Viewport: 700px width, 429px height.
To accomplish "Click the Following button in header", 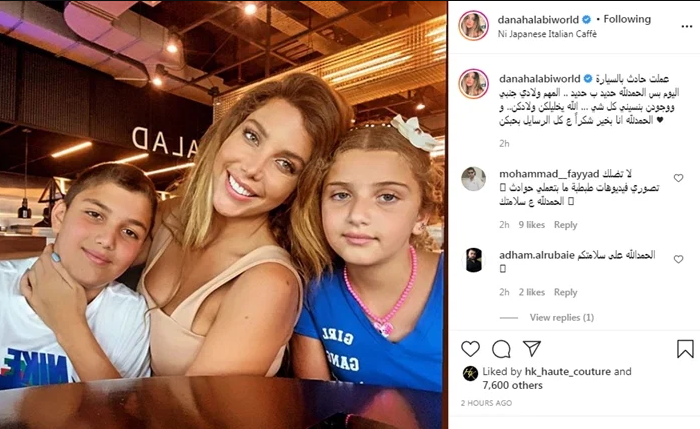I will click(627, 19).
